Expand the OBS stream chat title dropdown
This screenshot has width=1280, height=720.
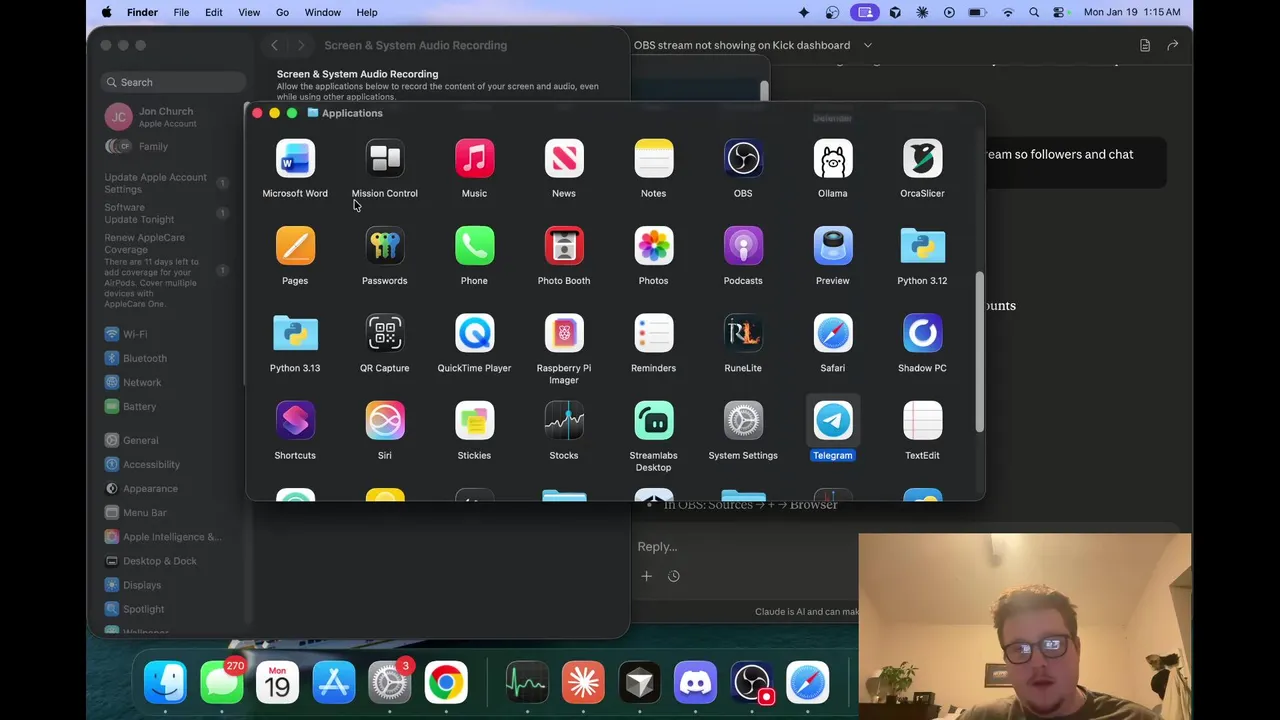coord(867,45)
